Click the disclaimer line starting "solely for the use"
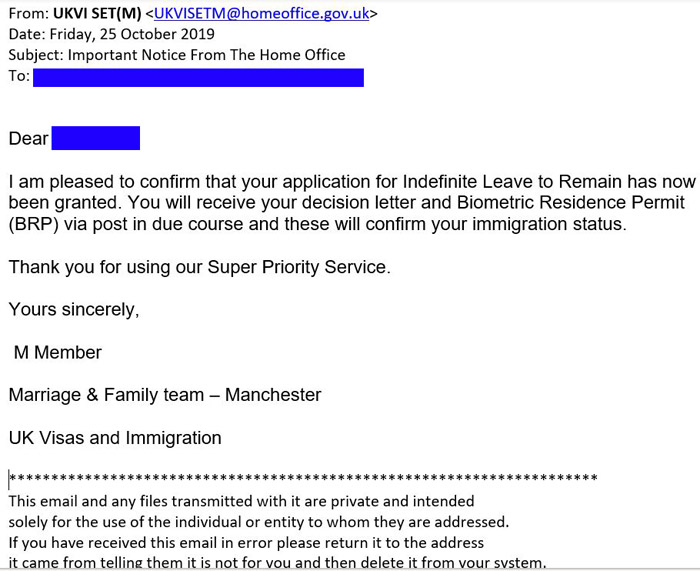Viewport: 700px width, 571px height. coord(259,522)
